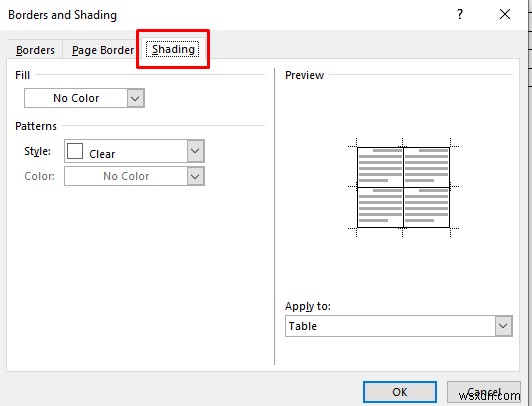Viewport: 532px width, 406px height.
Task: Click the Preview group label
Action: click(304, 75)
